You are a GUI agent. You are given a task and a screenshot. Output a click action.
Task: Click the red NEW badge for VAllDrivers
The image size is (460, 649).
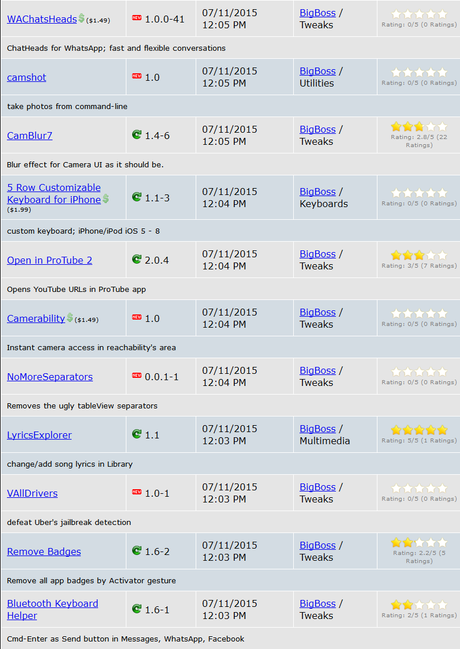(137, 492)
